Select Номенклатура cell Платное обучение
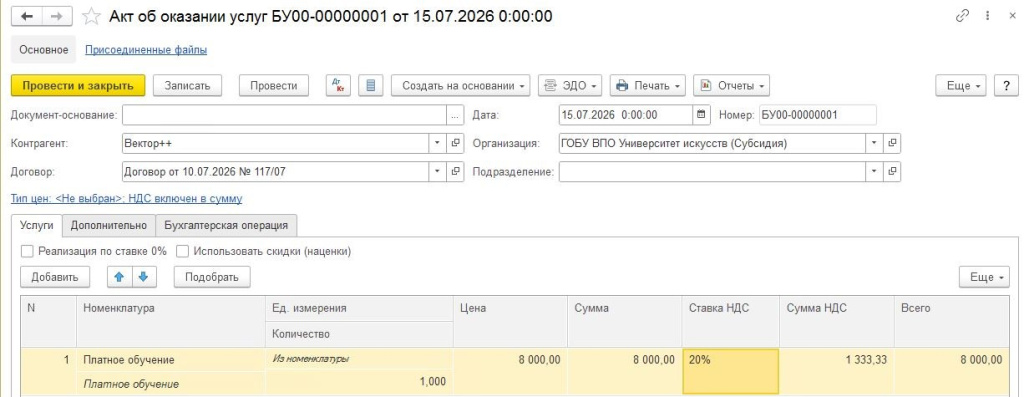This screenshot has height=397, width=1024. [x=171, y=360]
